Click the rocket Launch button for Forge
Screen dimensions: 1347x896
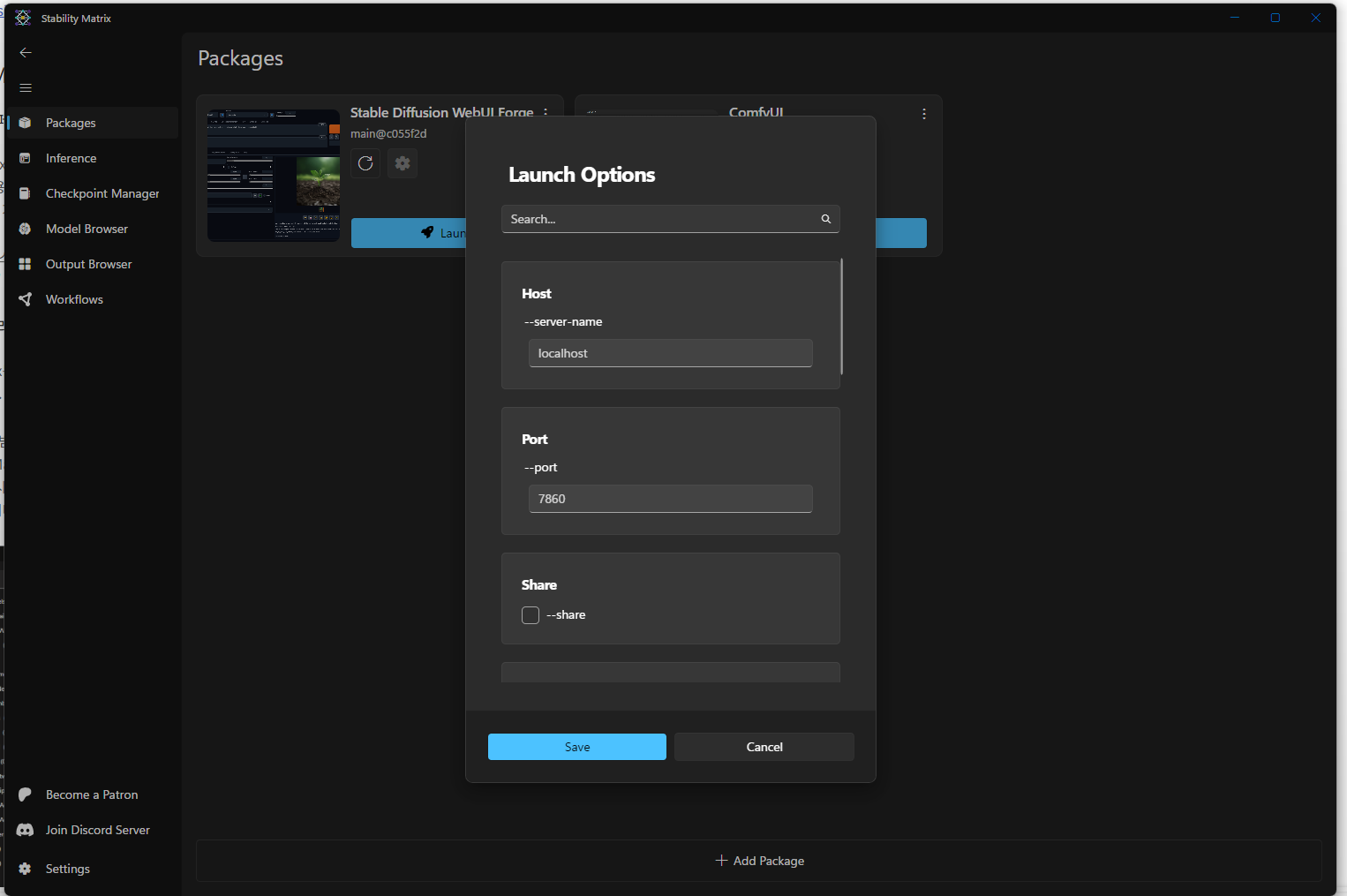(409, 233)
